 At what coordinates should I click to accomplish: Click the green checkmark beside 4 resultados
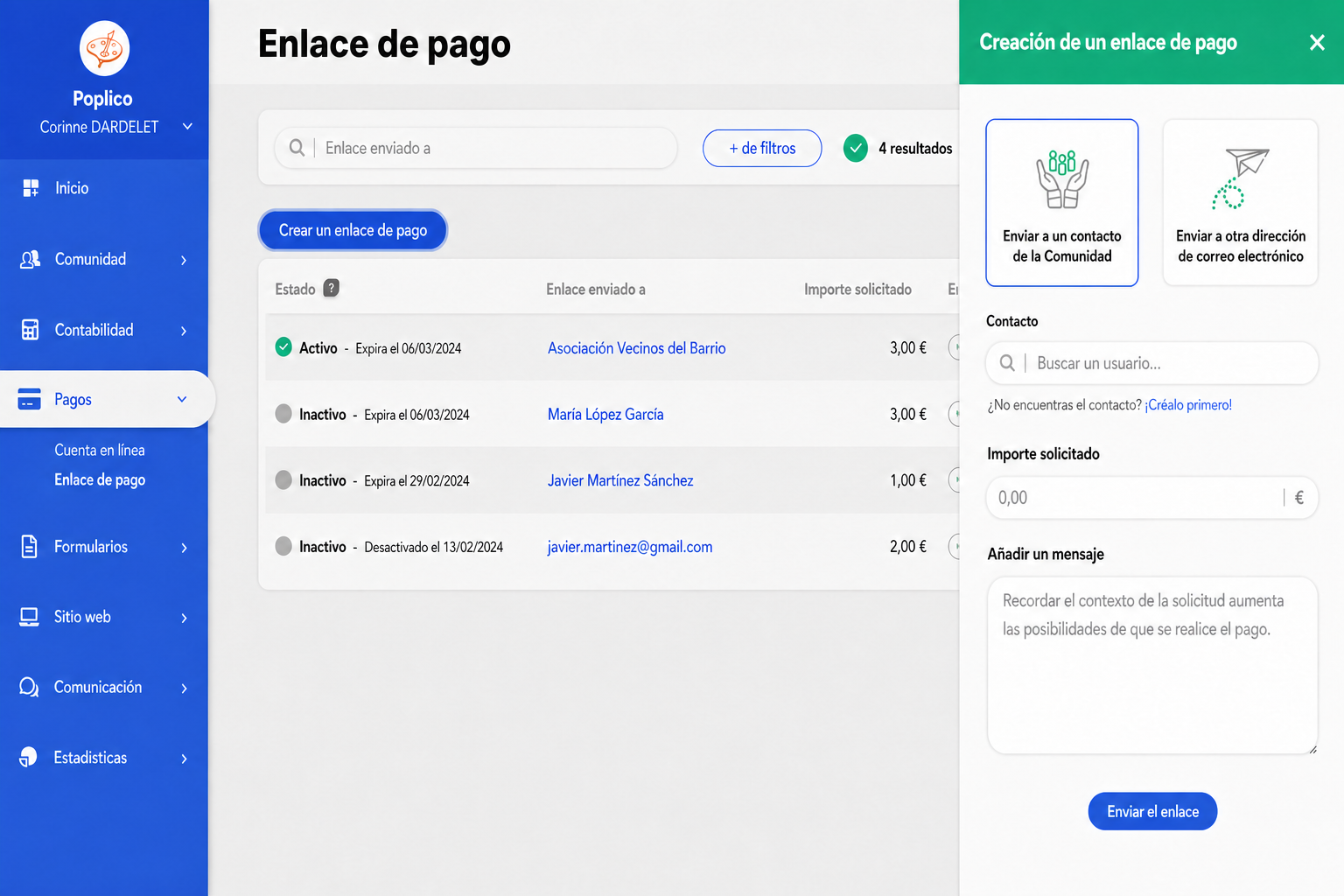click(856, 148)
